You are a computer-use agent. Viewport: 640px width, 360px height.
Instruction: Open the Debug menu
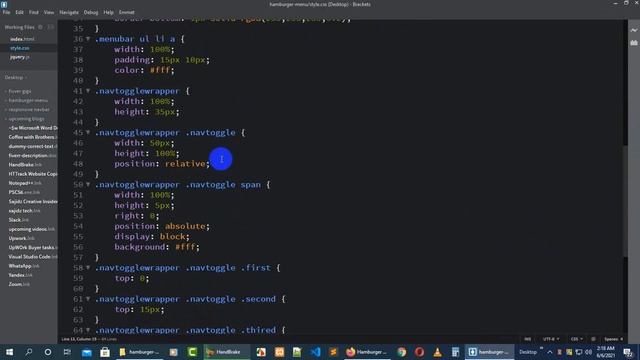point(91,12)
